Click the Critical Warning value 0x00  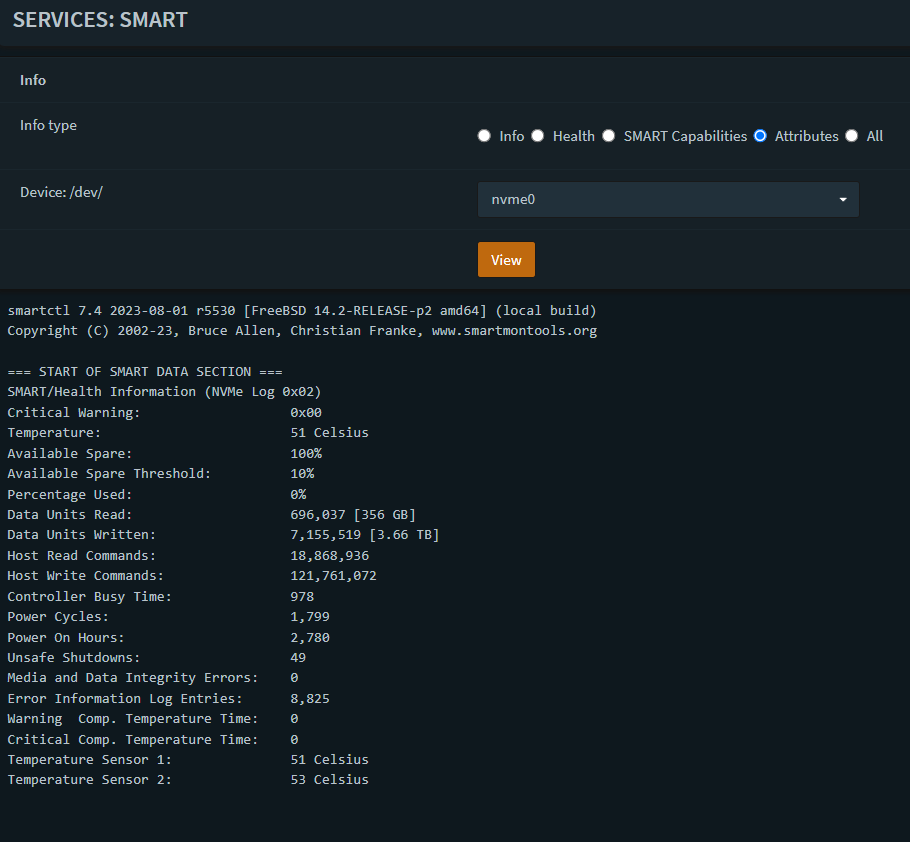(x=306, y=413)
